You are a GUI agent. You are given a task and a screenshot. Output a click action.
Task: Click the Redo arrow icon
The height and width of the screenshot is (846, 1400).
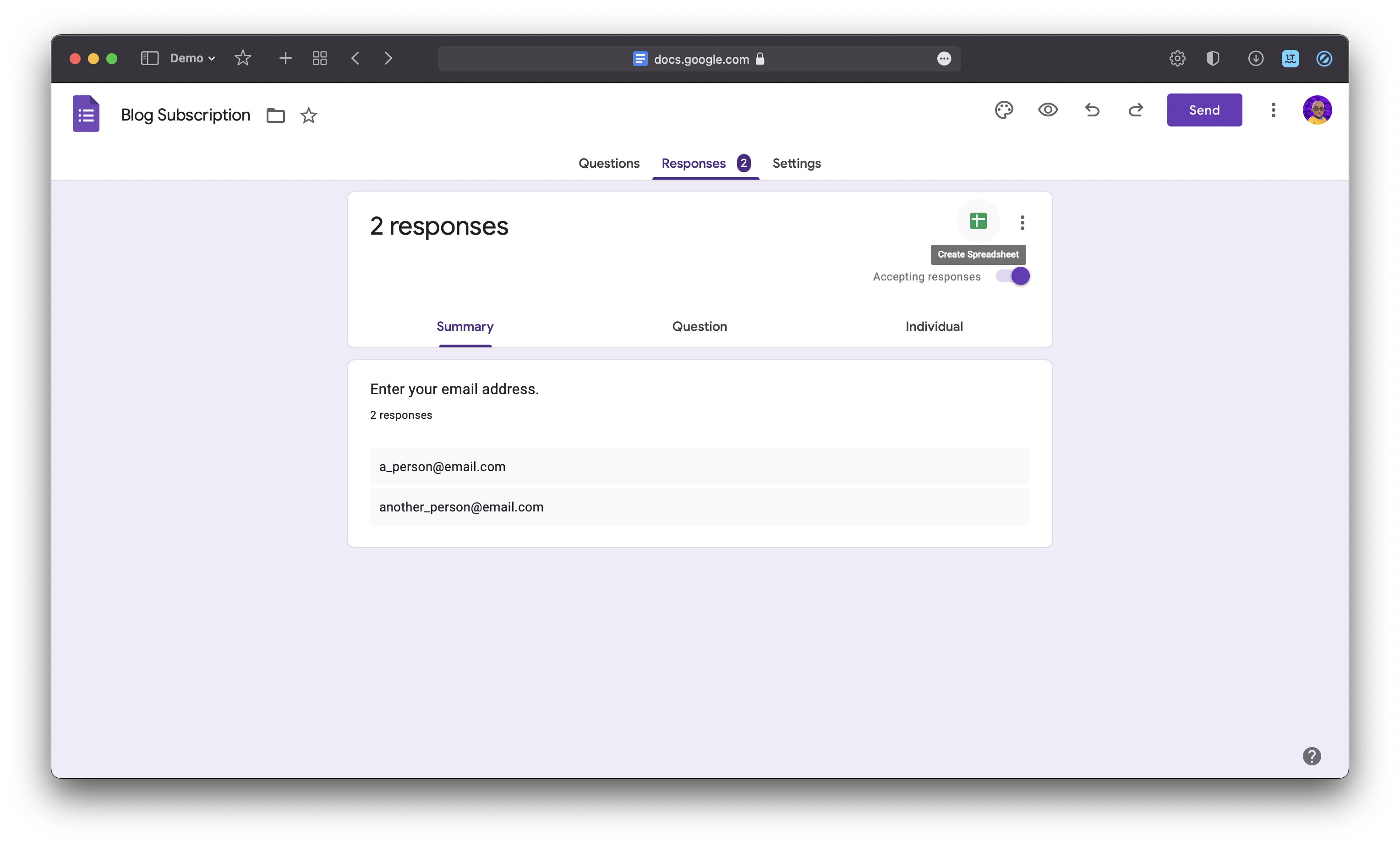click(1135, 110)
